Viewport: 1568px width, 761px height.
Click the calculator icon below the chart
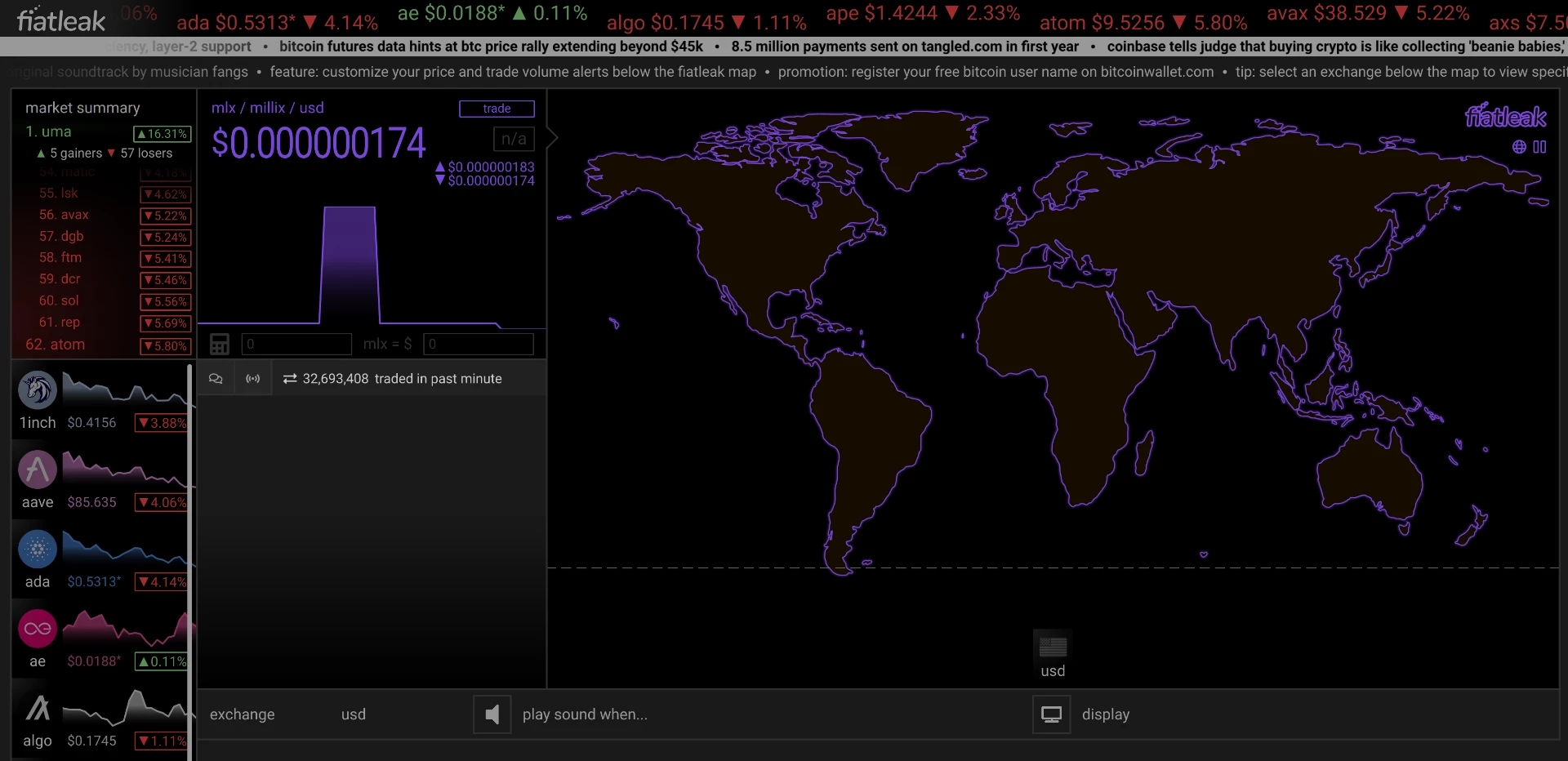click(220, 344)
